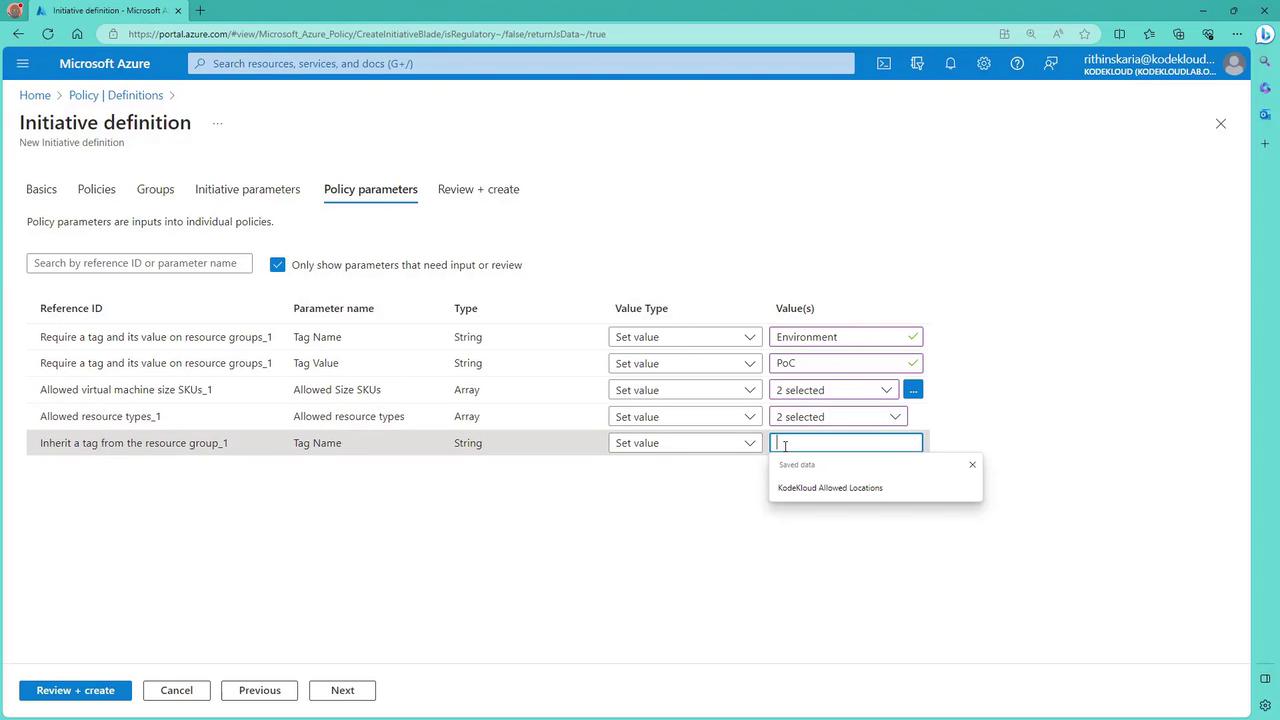Click the ellipsis button for Allowed Size SKUs

coord(913,390)
